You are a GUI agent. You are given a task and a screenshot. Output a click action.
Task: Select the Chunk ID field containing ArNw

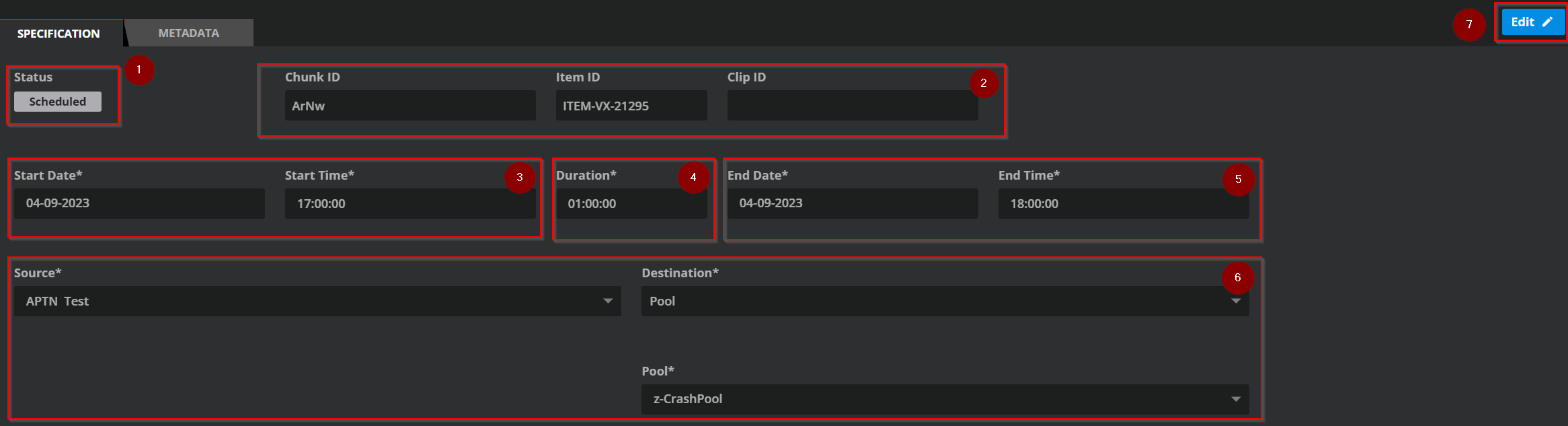409,106
